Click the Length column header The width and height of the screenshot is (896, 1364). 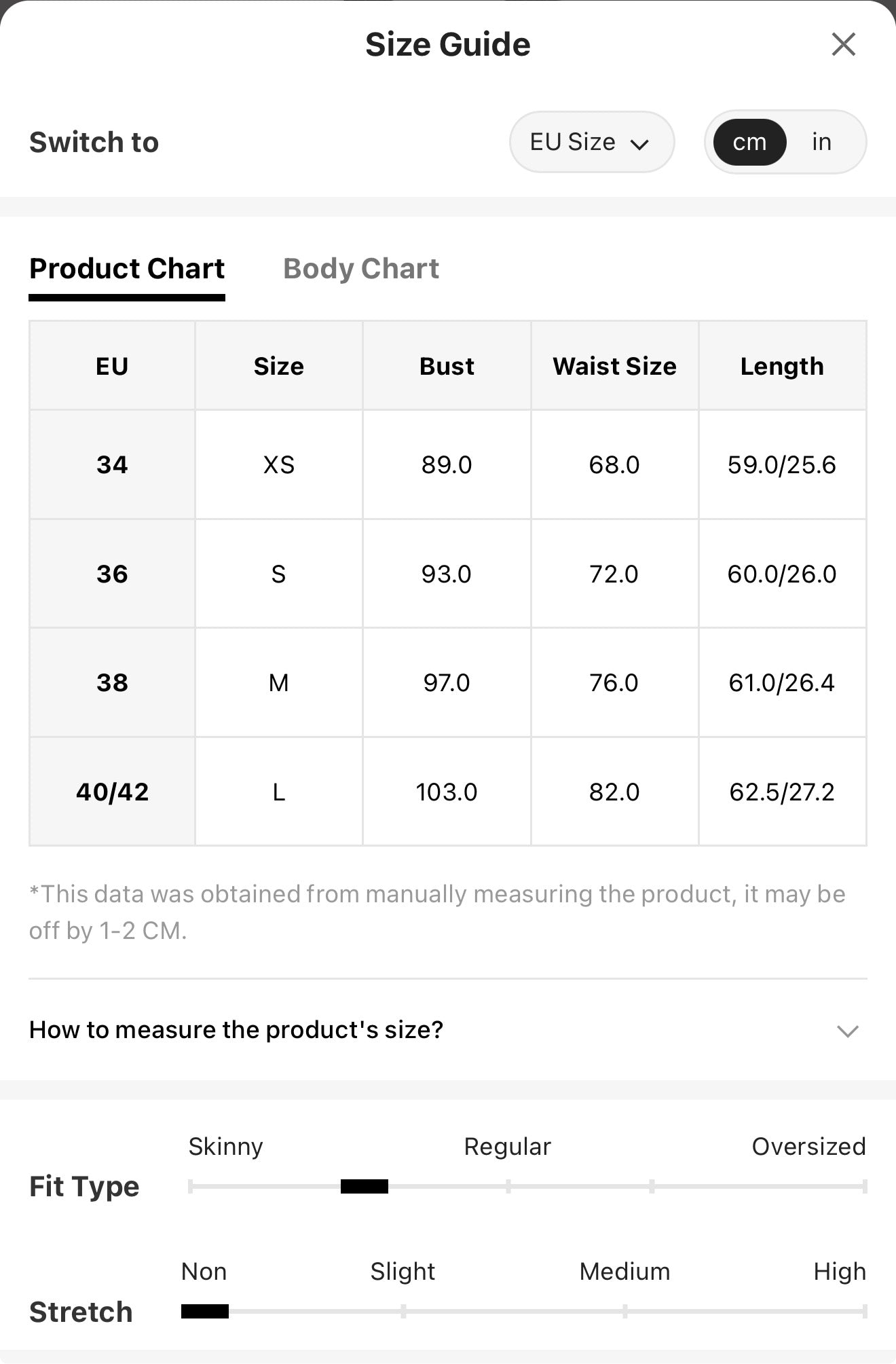[782, 366]
